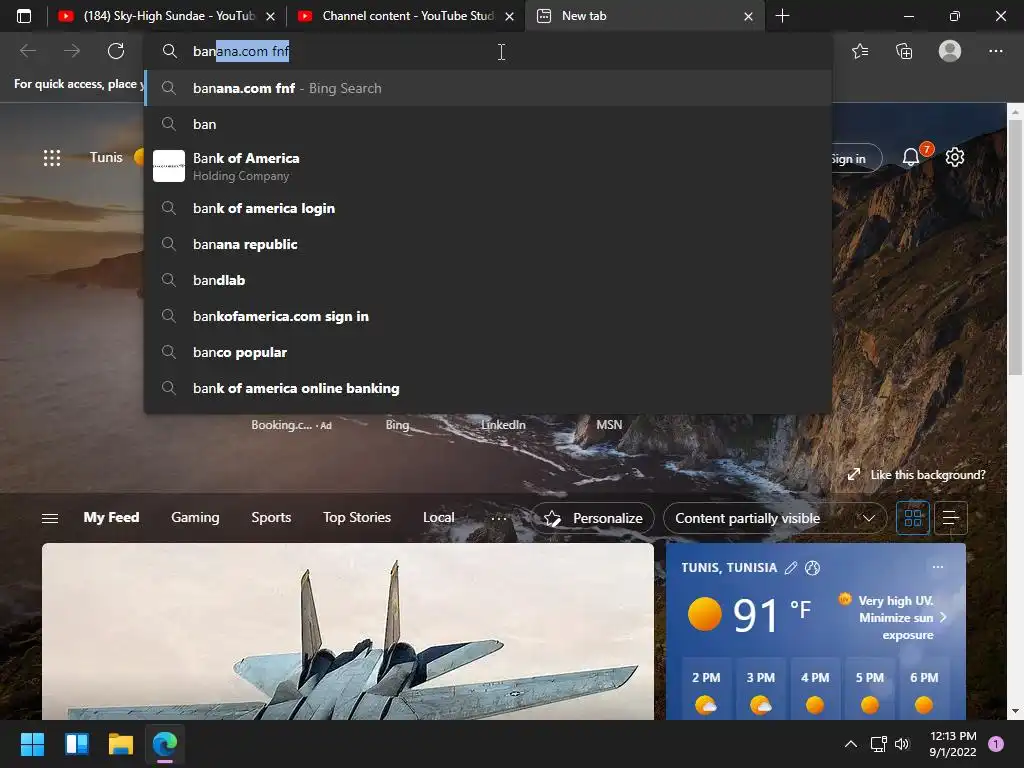Open the Booking.com ad quick link
The height and width of the screenshot is (768, 1024).
click(x=291, y=424)
